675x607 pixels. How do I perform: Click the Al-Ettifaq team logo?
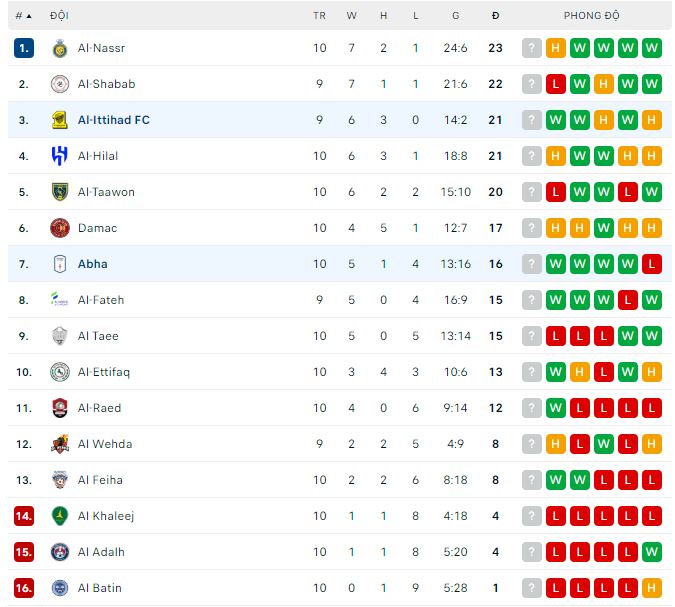pos(60,372)
